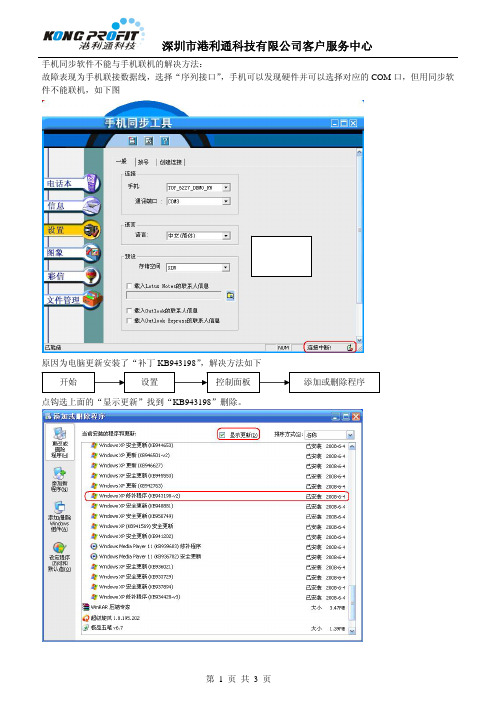Image resolution: width=496 pixels, height=702 pixels.
Task: Select Windows Media Player 11 安全更新 row
Action: point(218,556)
